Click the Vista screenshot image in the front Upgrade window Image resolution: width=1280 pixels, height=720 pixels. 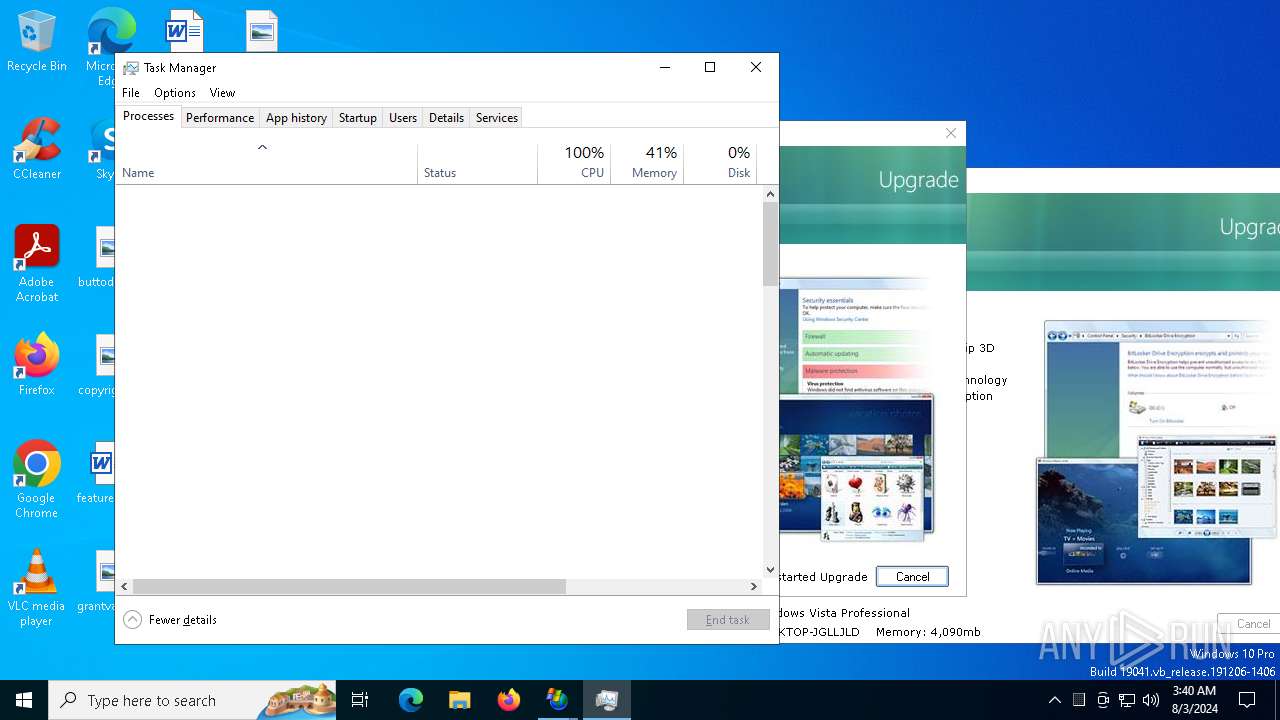[856, 410]
